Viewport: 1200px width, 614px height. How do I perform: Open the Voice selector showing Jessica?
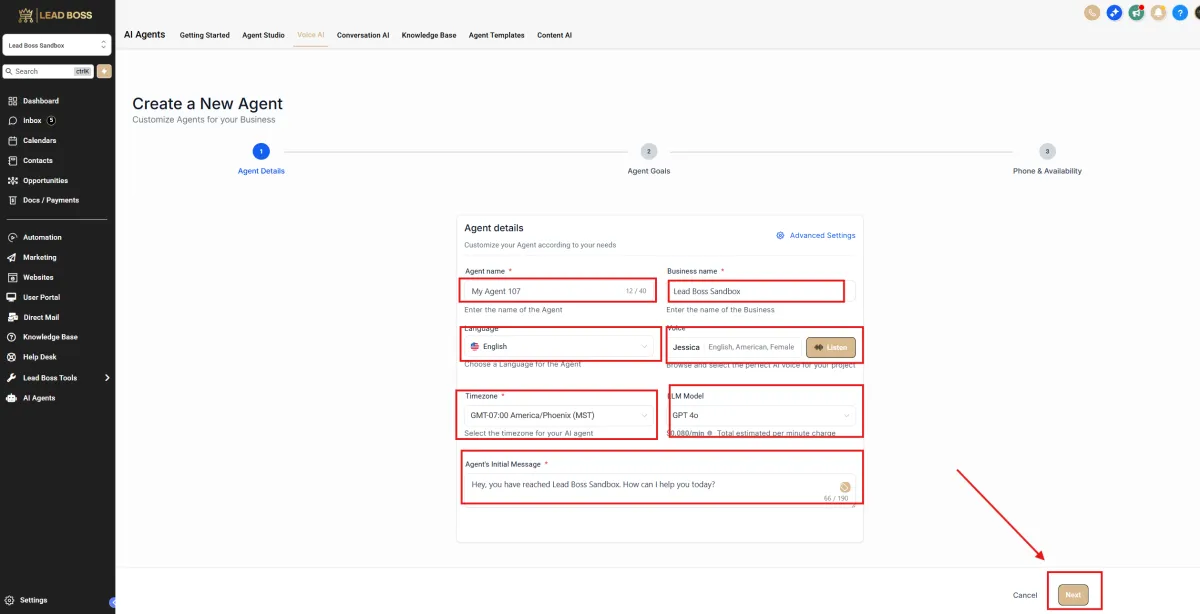[x=735, y=347]
